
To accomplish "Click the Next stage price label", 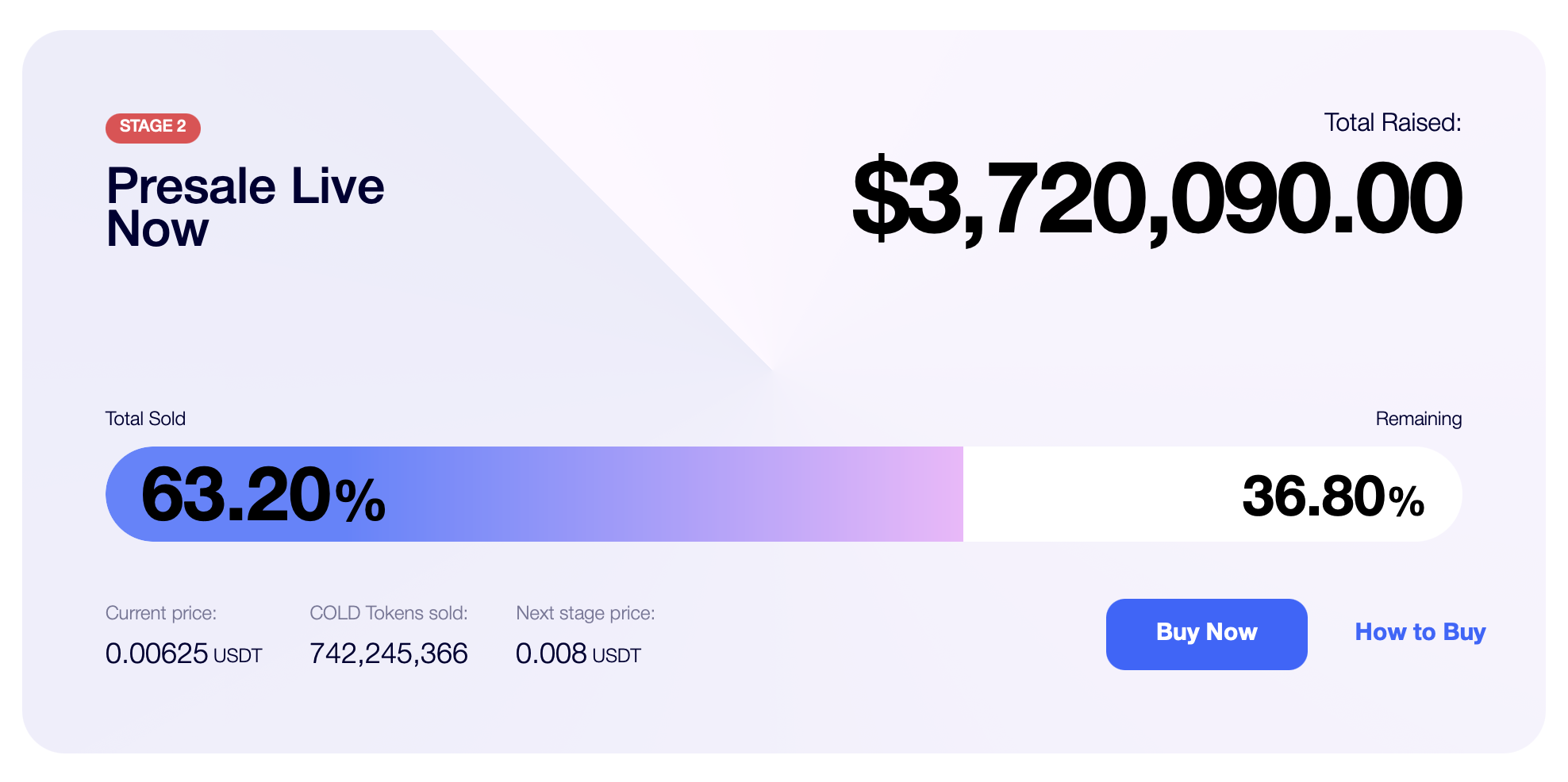I will [x=586, y=613].
